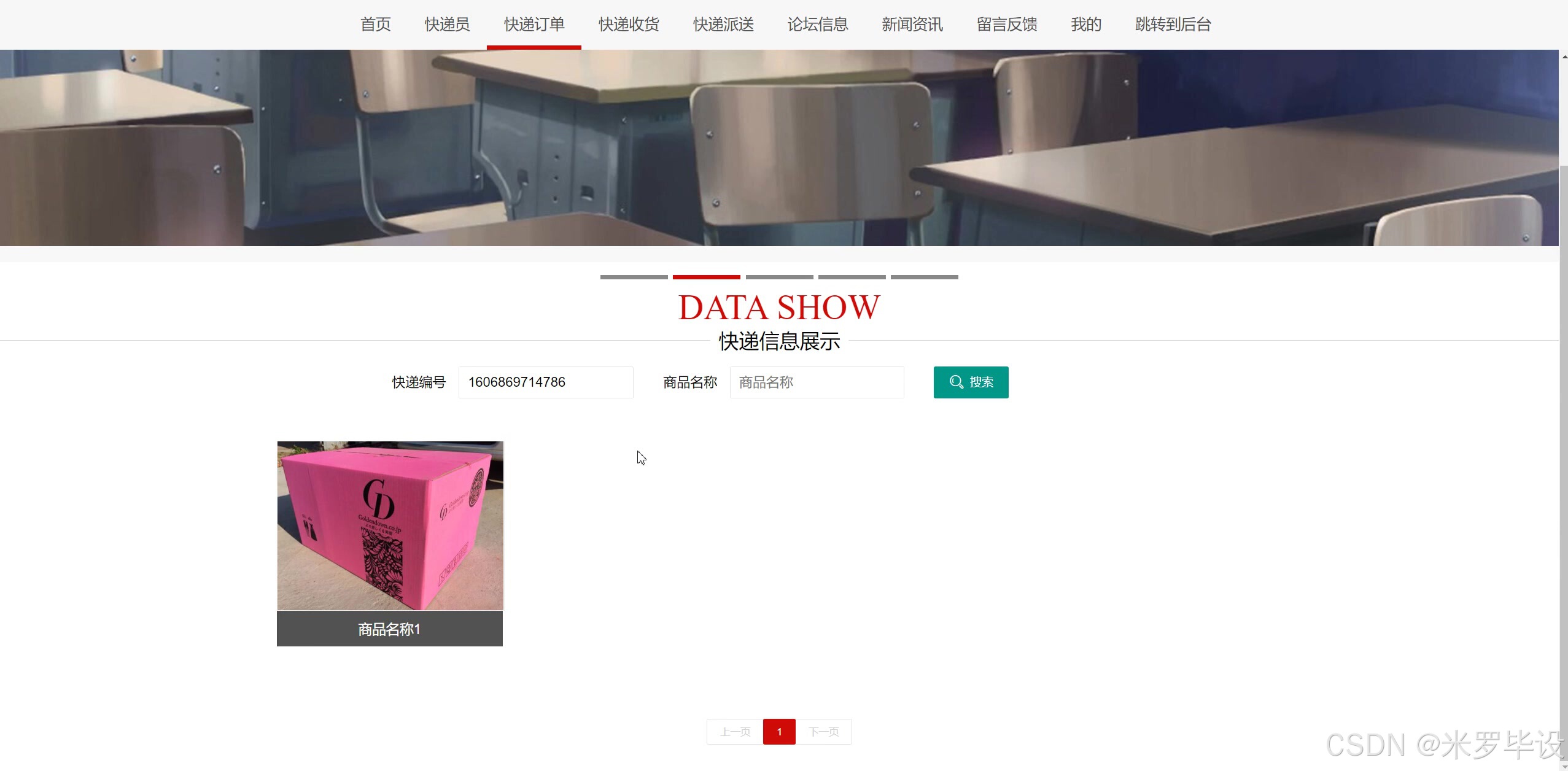Click the first carousel indicator bar
The image size is (1568, 771).
click(x=634, y=277)
